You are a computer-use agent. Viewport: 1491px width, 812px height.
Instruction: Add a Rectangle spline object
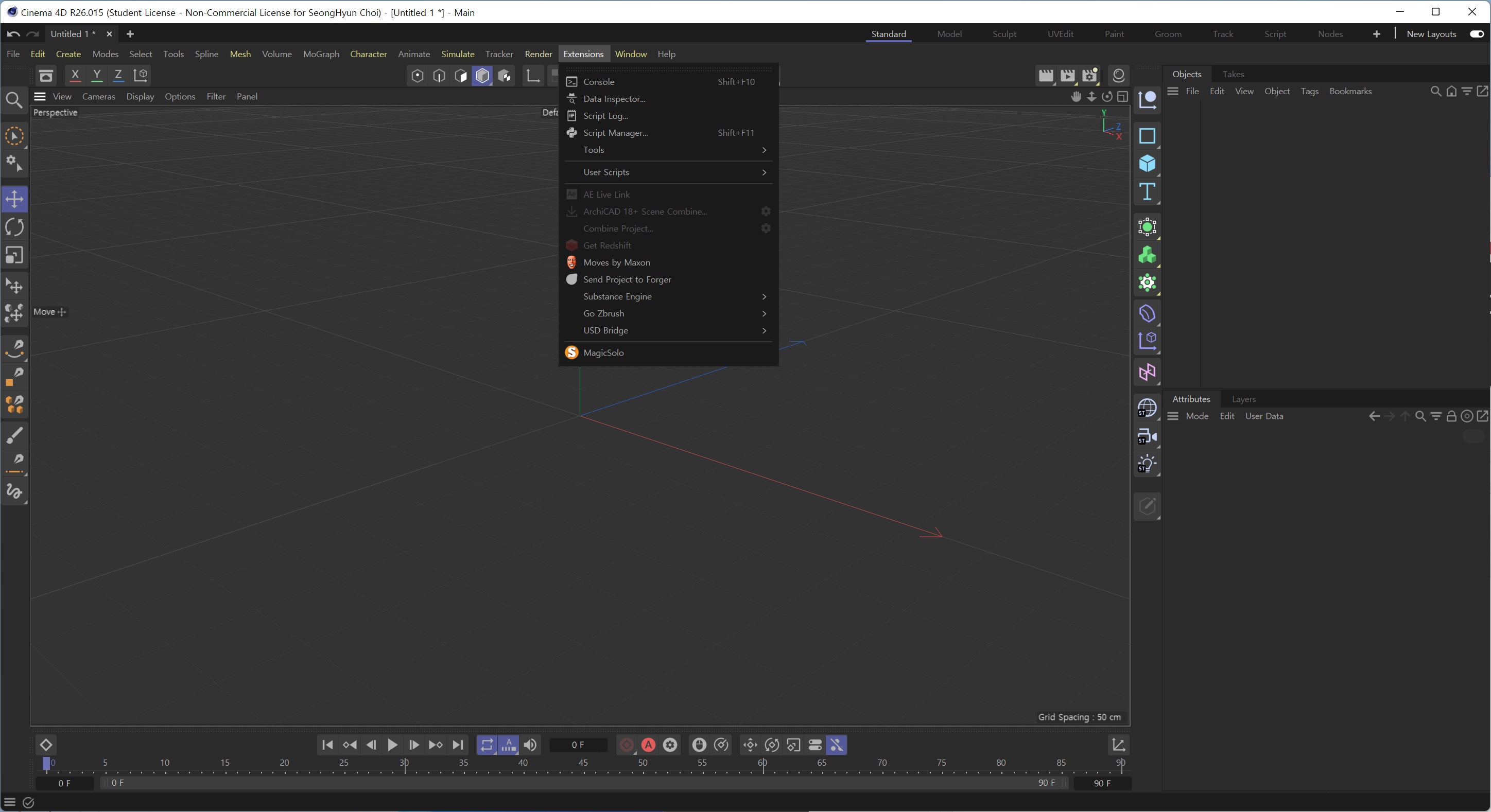point(1147,136)
